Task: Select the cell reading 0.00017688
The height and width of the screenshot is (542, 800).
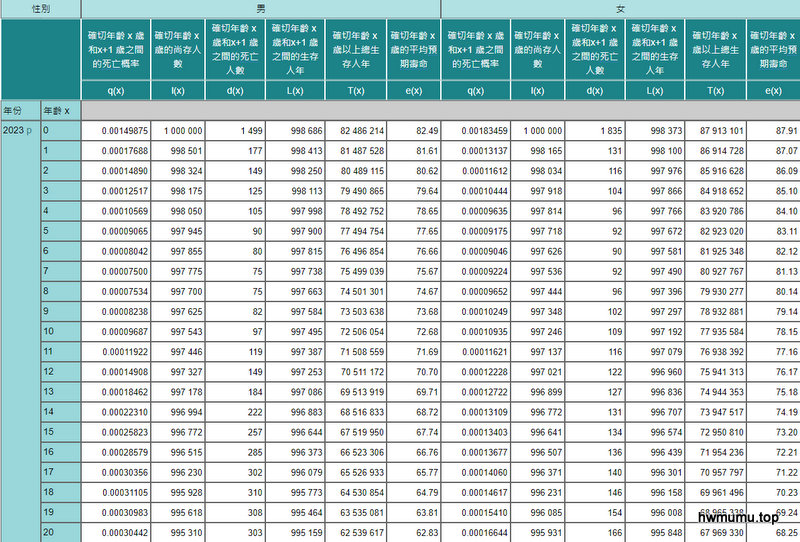Action: tap(116, 151)
